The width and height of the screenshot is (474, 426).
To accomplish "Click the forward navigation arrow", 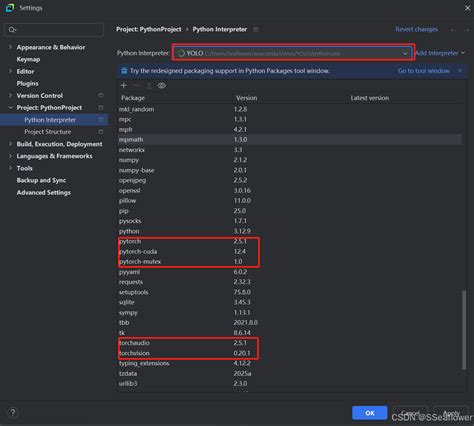I will pyautogui.click(x=466, y=30).
